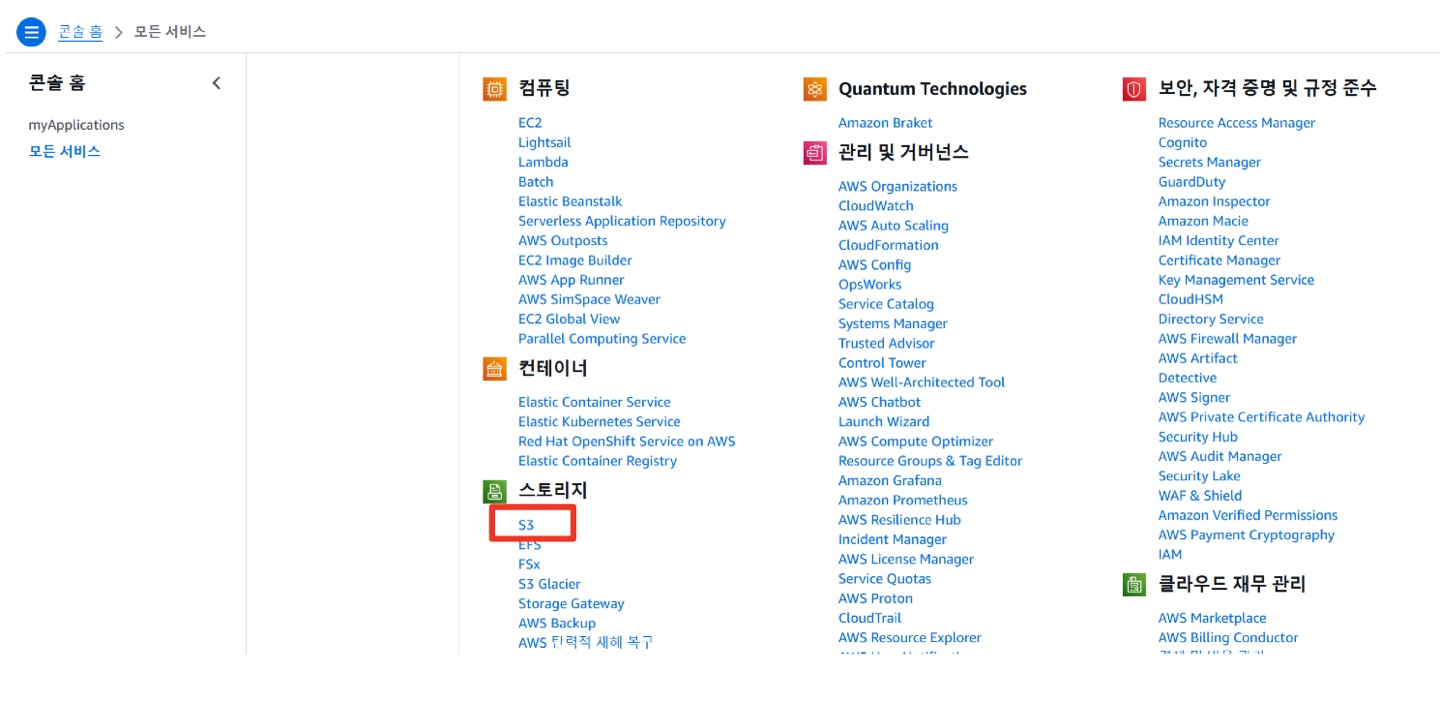Open AWS Payment Cryptography
The height and width of the screenshot is (703, 1440).
(x=1246, y=535)
